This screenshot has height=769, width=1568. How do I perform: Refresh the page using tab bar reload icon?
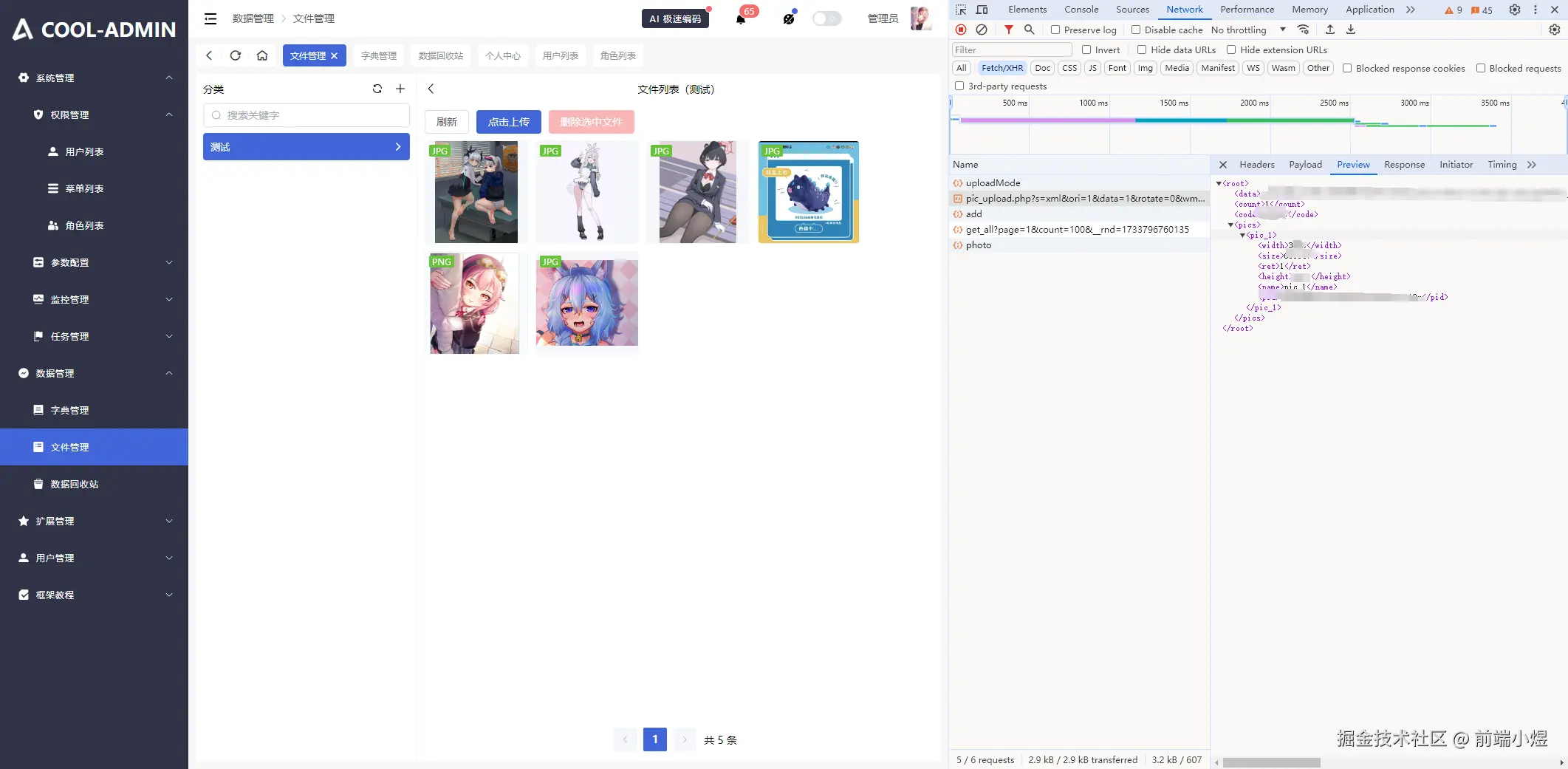pos(236,55)
